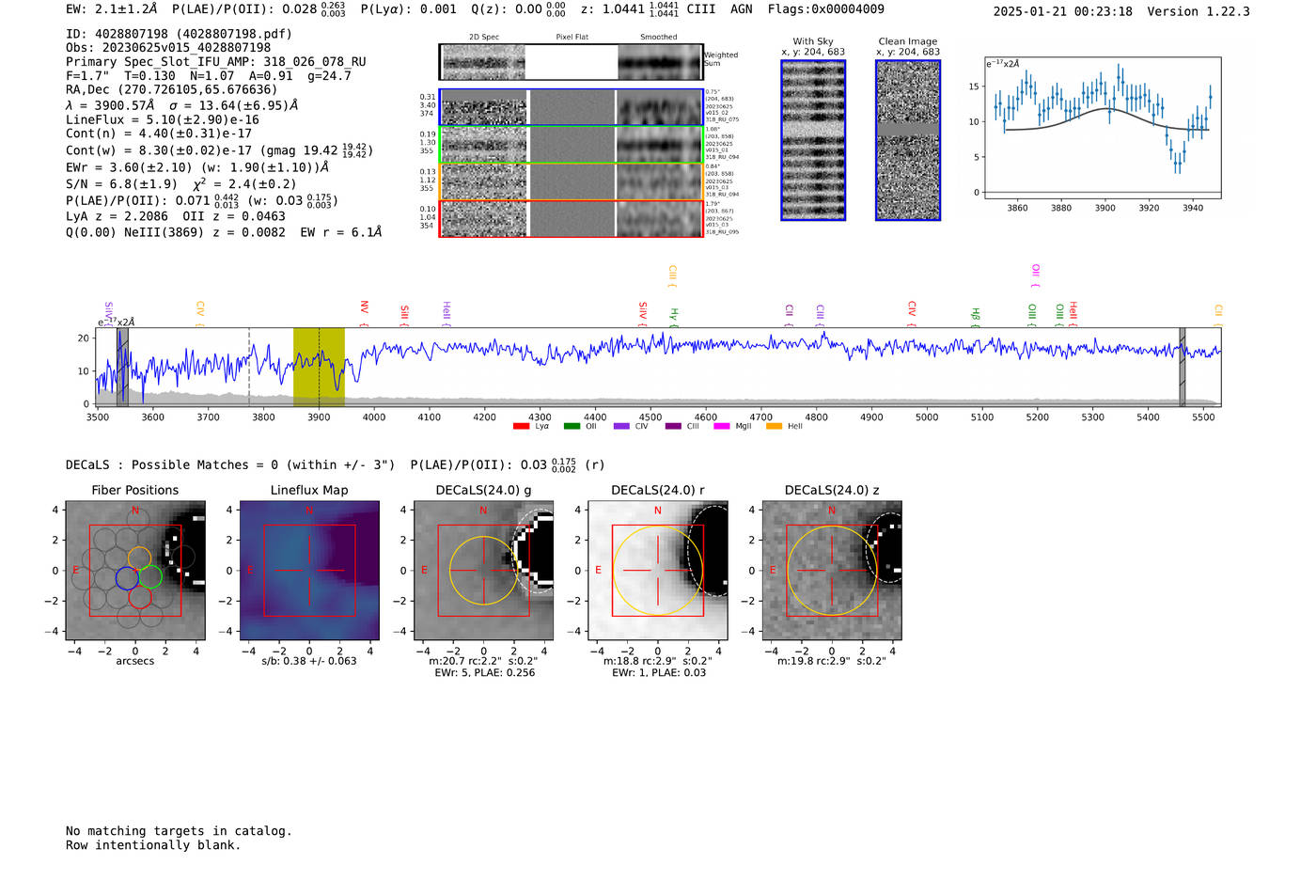Click the Pixel Flat column header
This screenshot has height=896, width=1316.
(572, 37)
